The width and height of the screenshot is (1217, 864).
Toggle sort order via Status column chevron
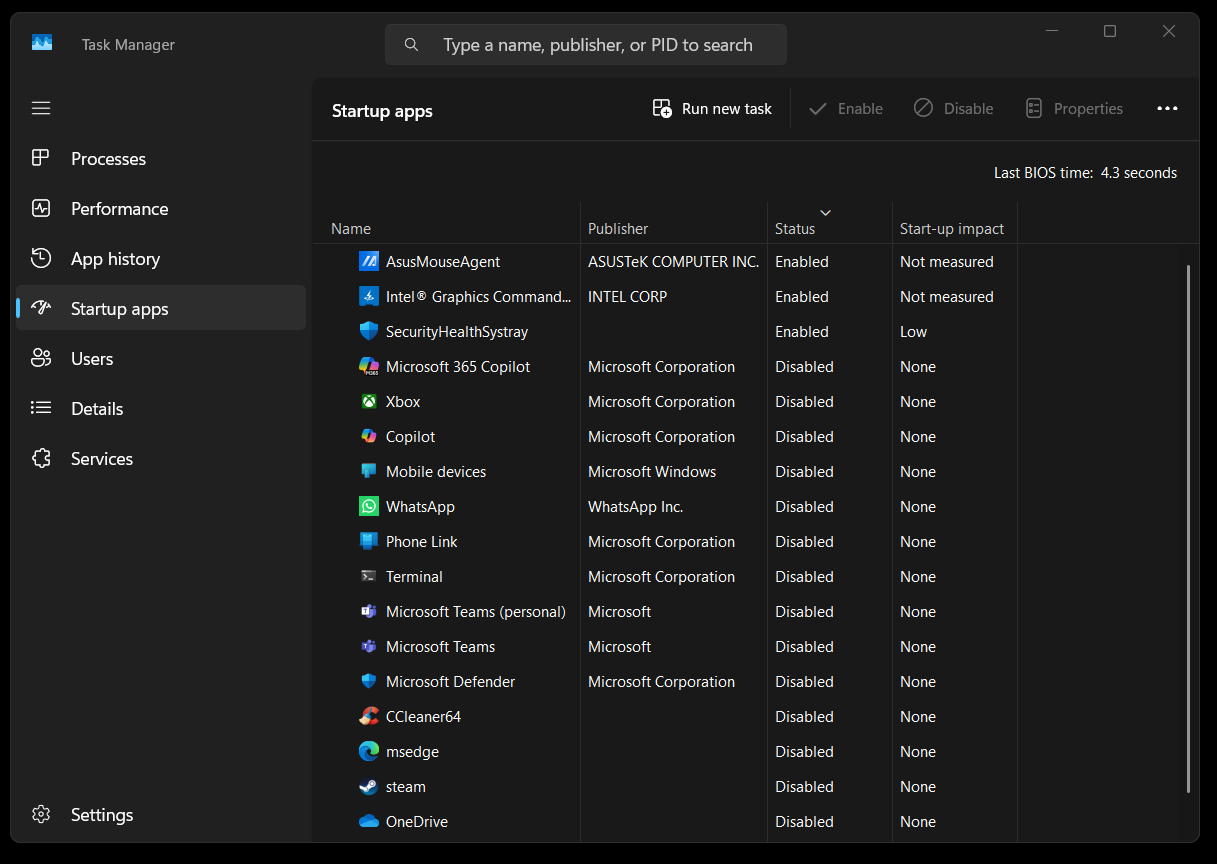[x=825, y=212]
